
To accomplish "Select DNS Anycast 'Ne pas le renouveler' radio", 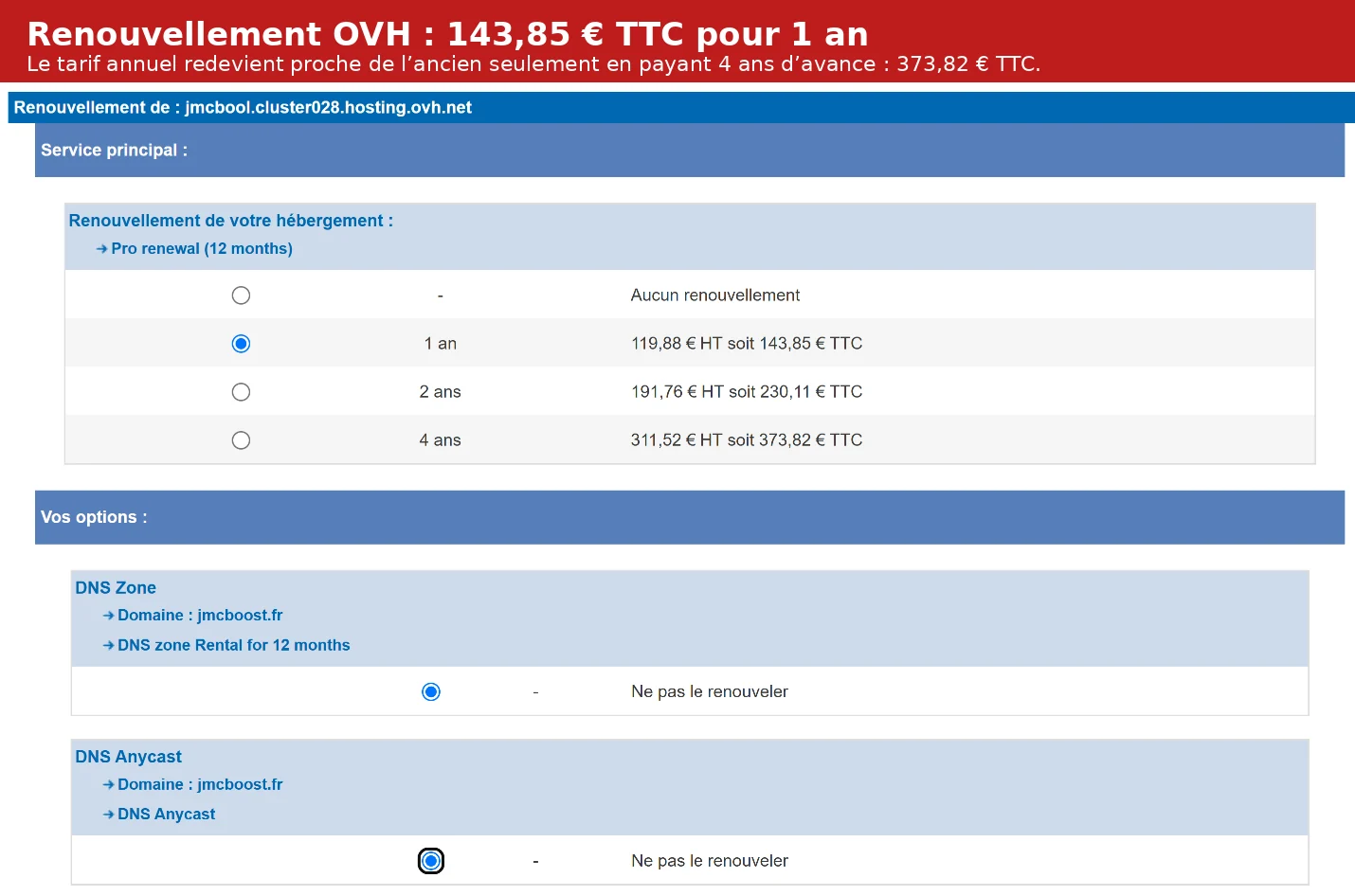I will click(431, 861).
